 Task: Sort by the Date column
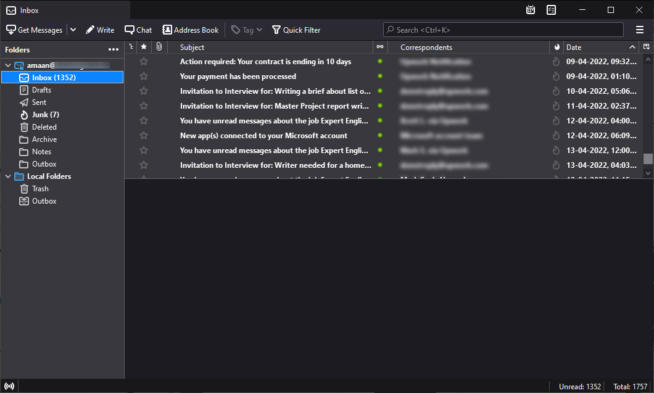click(x=601, y=47)
